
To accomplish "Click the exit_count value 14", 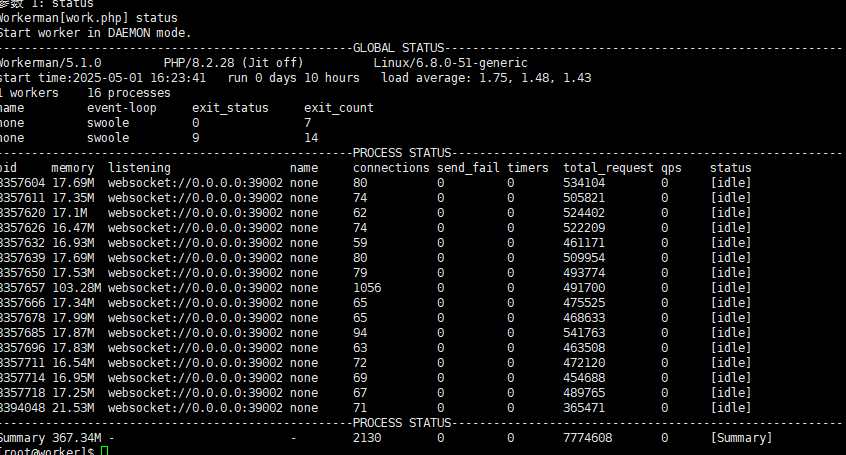I will [x=311, y=138].
